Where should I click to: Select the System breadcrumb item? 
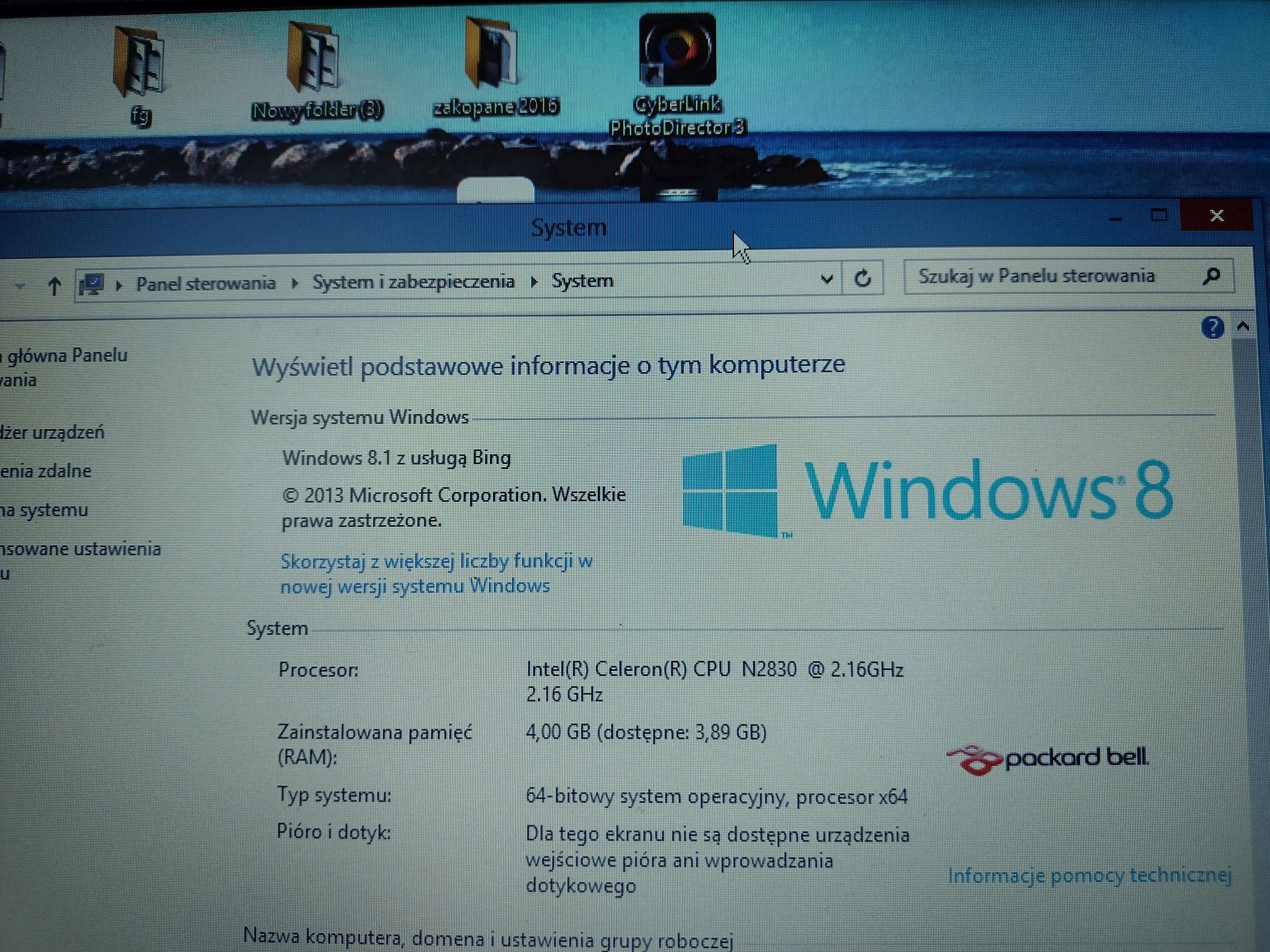[x=582, y=281]
